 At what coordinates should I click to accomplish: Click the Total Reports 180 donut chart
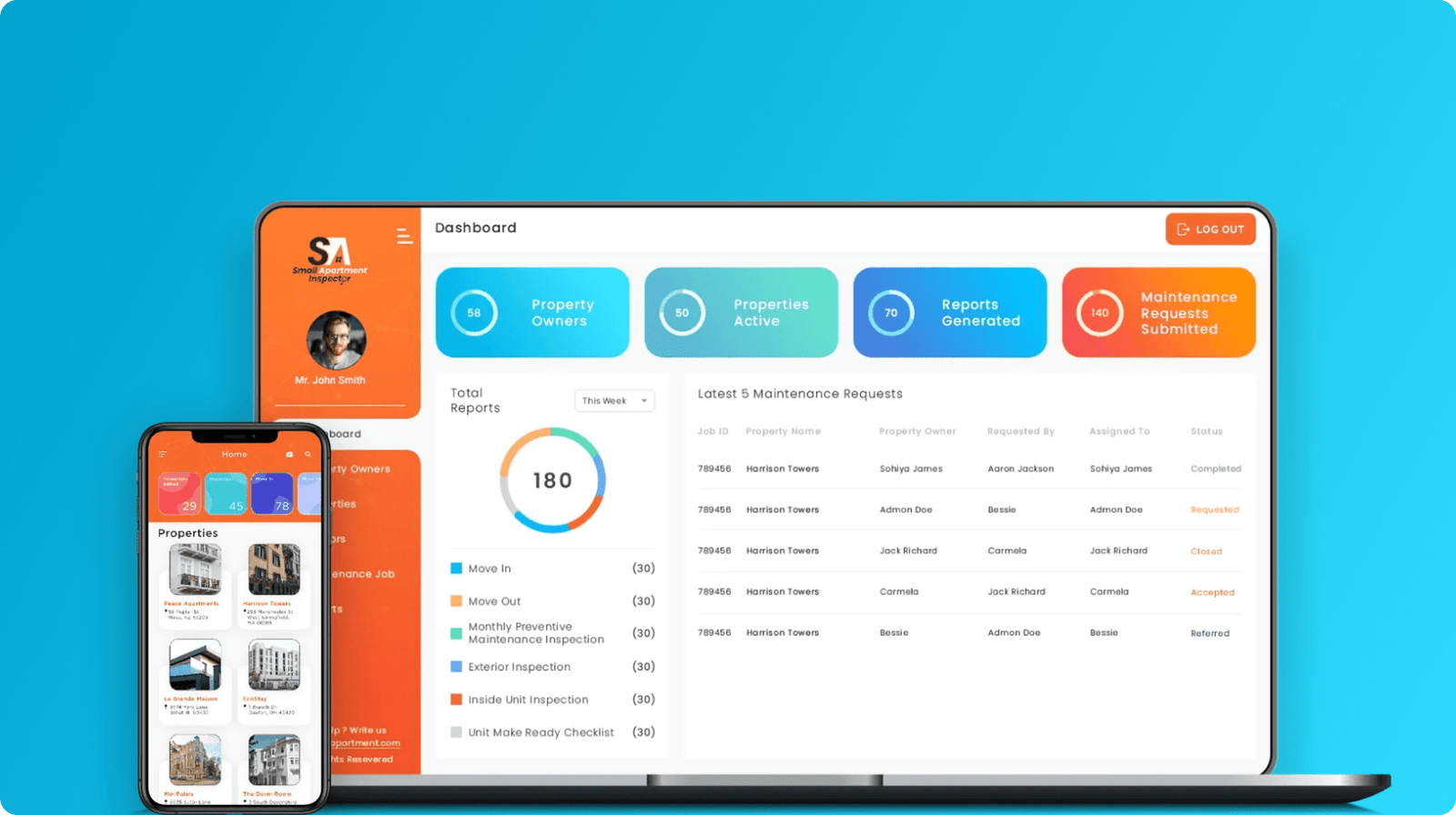click(552, 480)
